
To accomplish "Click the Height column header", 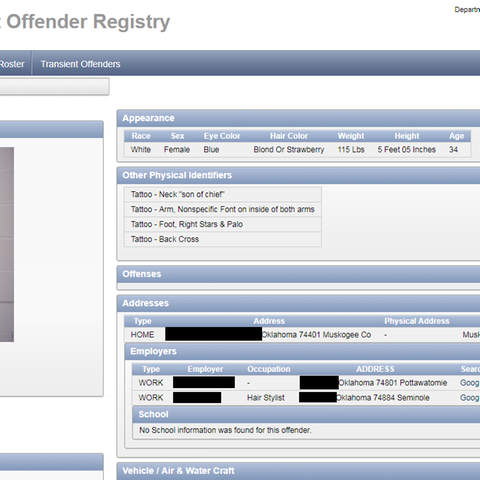I will point(407,136).
